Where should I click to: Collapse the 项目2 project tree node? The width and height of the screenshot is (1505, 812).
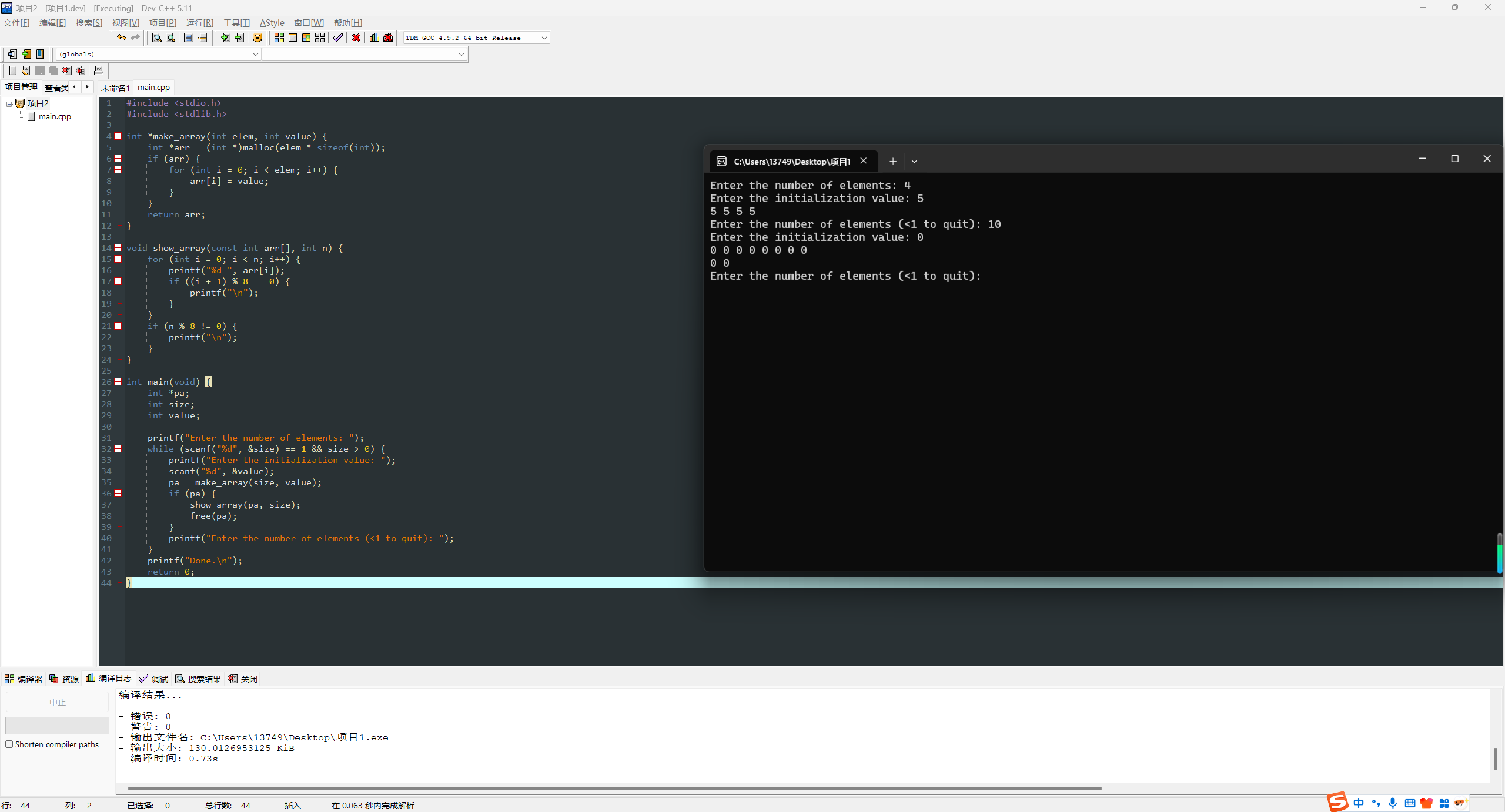coord(9,103)
